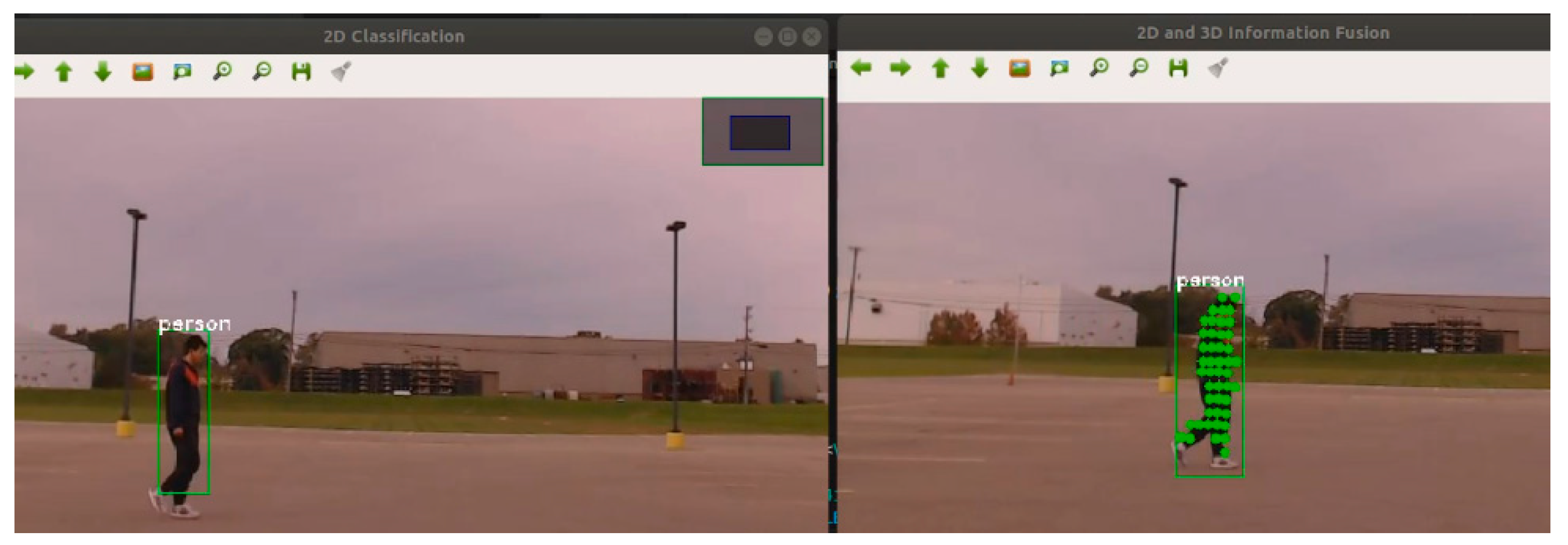Save the Information Fusion image

1178,68
